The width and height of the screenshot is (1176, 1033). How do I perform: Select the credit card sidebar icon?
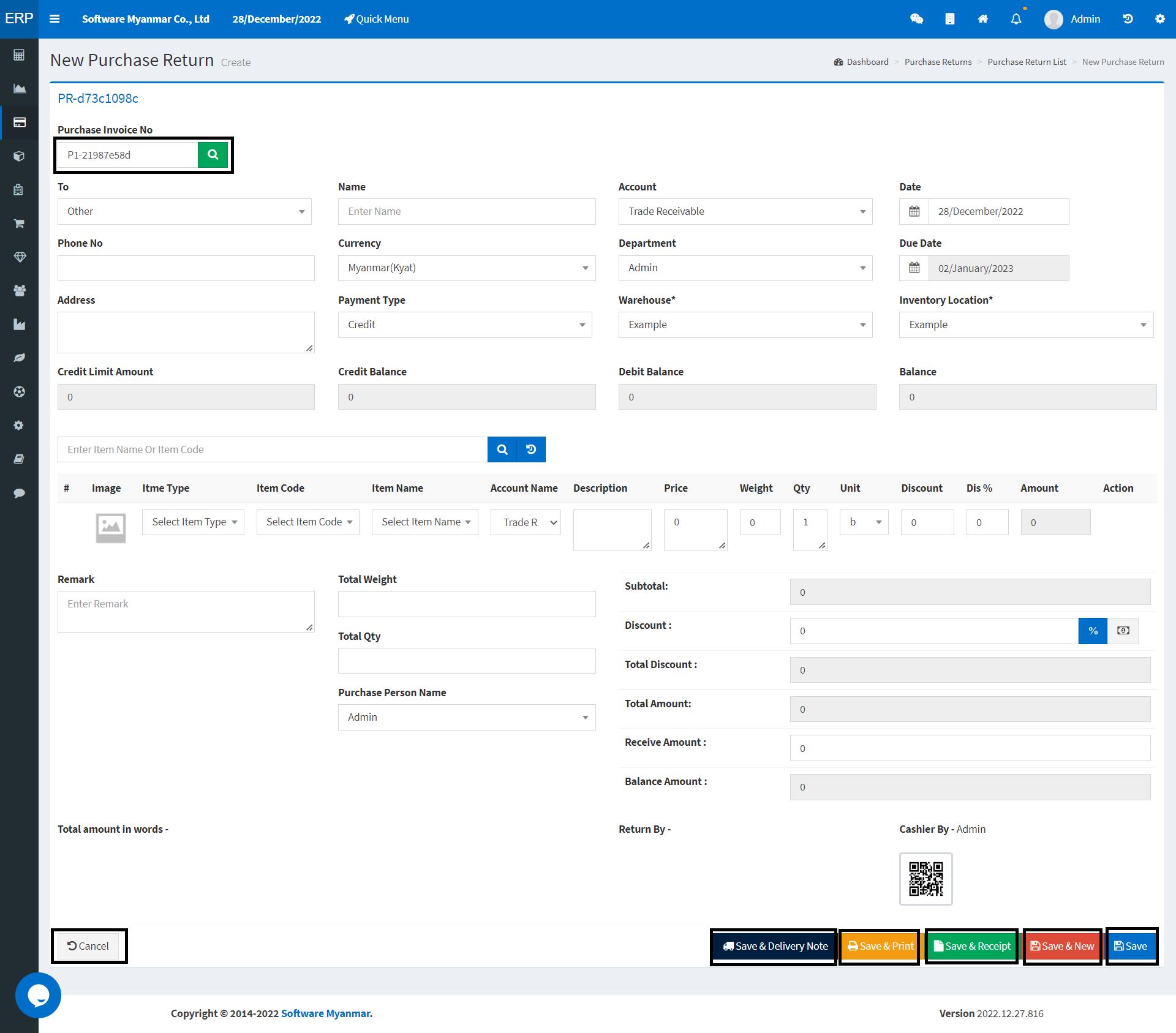[19, 122]
